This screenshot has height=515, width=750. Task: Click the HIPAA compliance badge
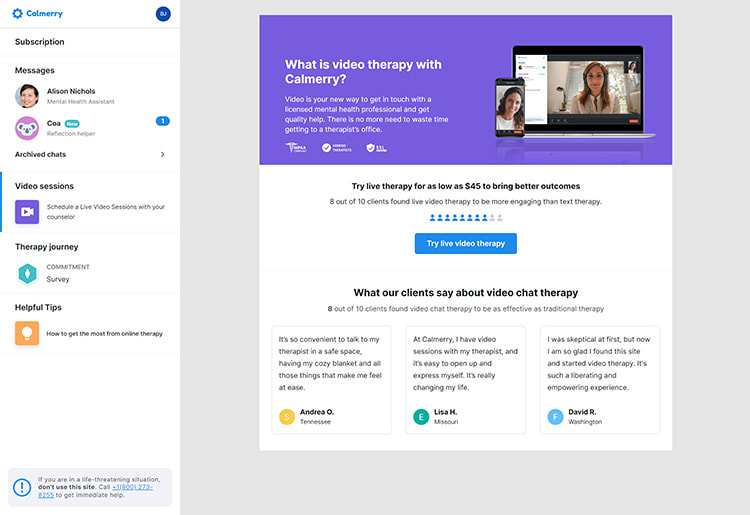[x=296, y=148]
